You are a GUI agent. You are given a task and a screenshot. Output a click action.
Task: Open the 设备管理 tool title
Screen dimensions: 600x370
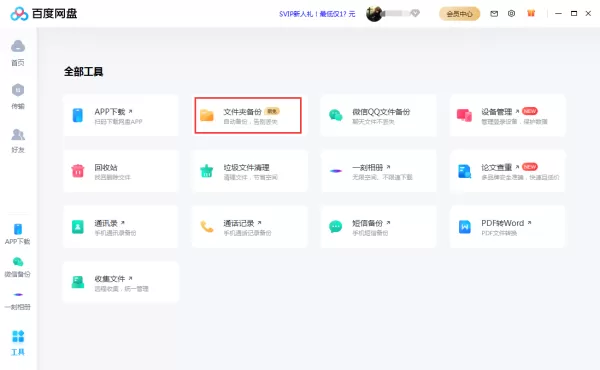coord(496,111)
